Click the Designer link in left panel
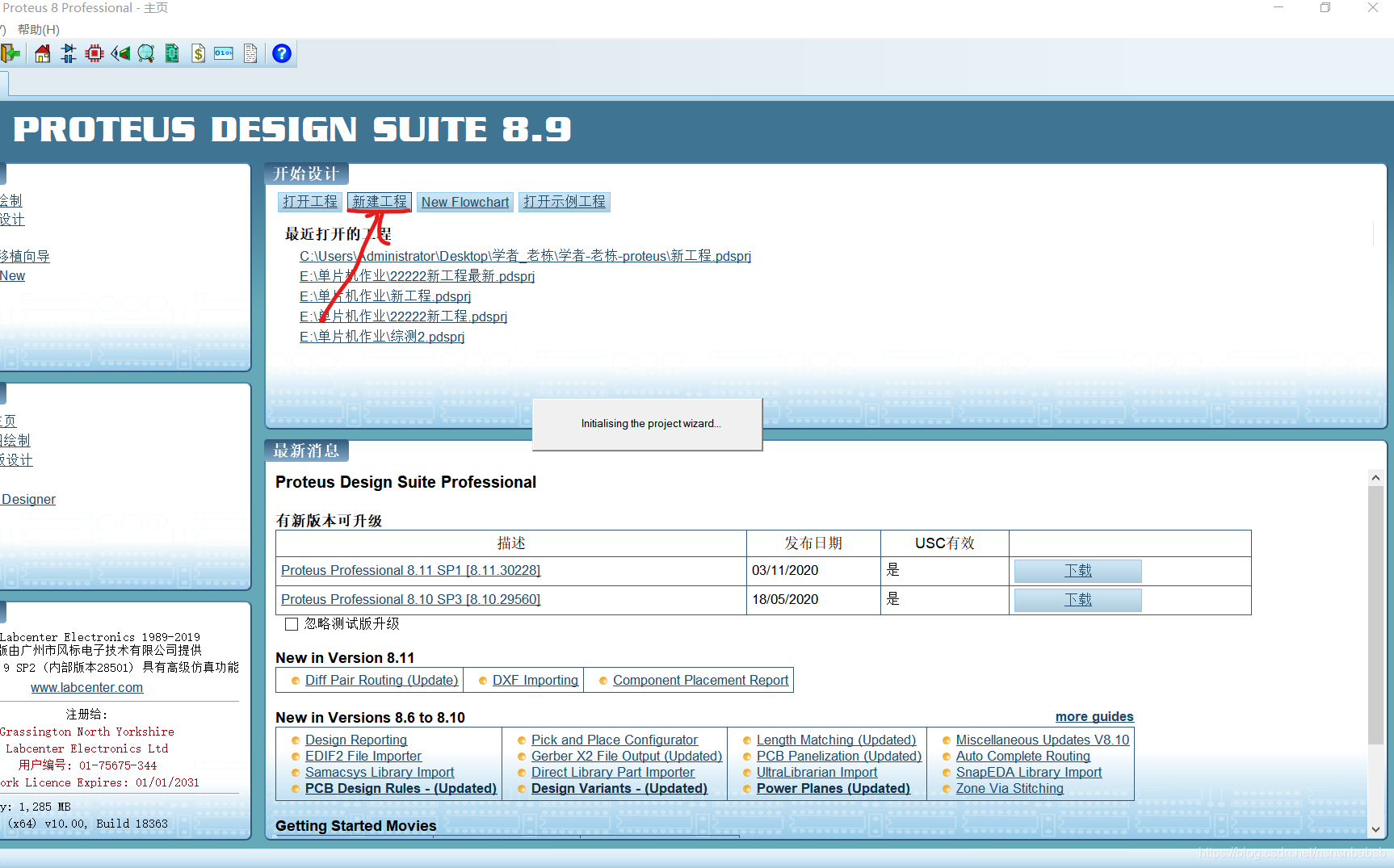Screen dimensions: 1394x868 (28, 499)
